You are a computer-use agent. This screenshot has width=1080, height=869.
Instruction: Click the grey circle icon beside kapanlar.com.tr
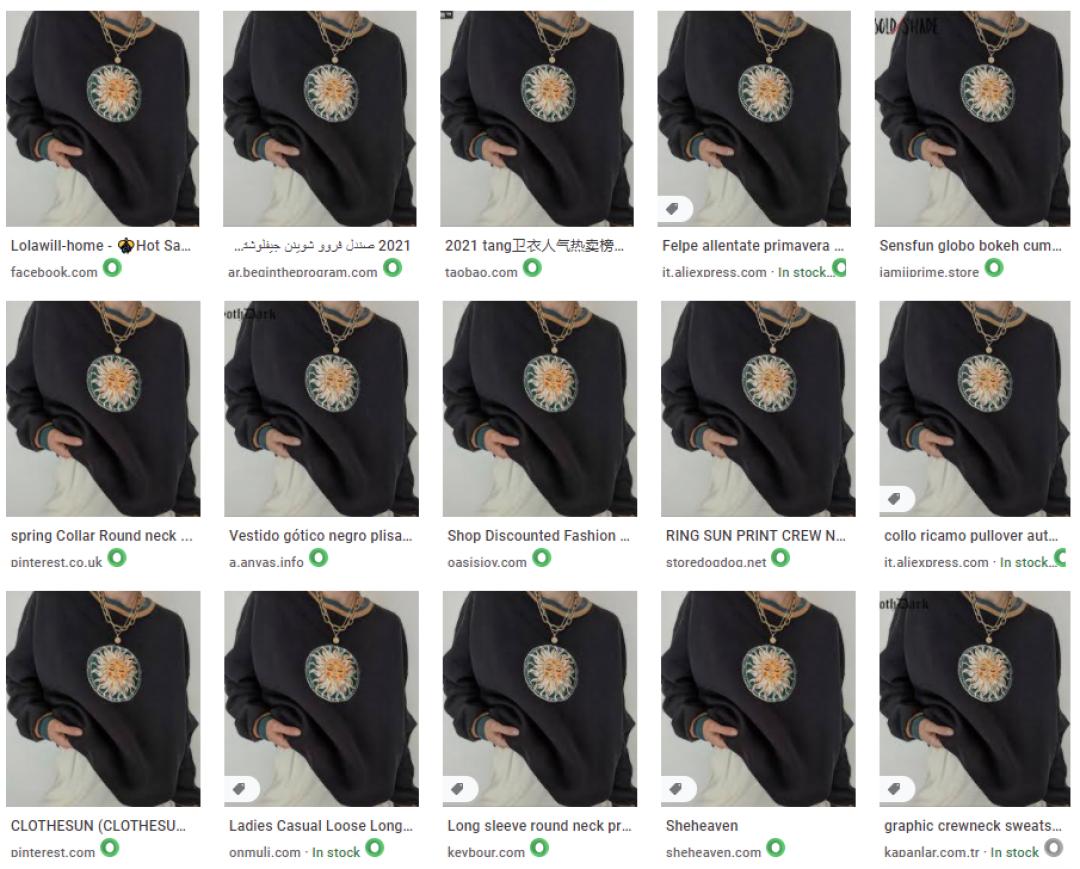pos(1054,847)
